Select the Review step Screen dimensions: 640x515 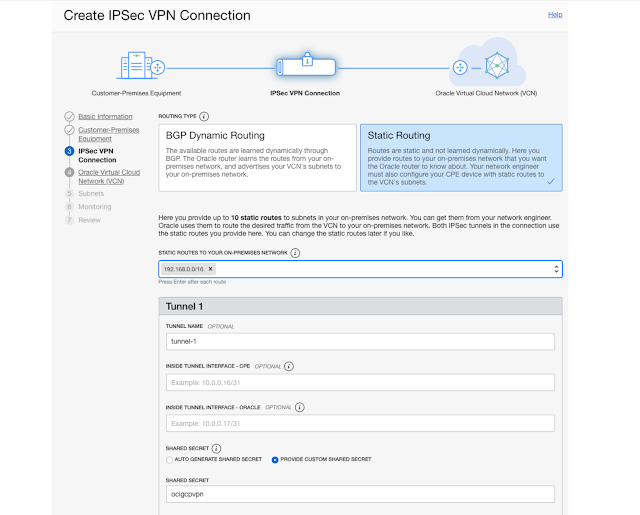pyautogui.click(x=89, y=220)
